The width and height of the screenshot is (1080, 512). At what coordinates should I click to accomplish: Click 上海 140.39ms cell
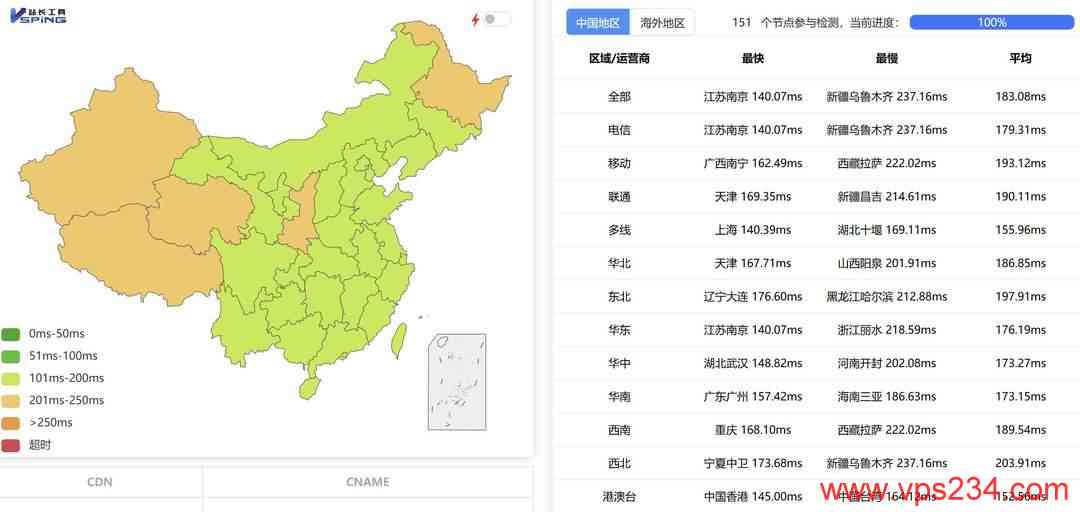[753, 230]
